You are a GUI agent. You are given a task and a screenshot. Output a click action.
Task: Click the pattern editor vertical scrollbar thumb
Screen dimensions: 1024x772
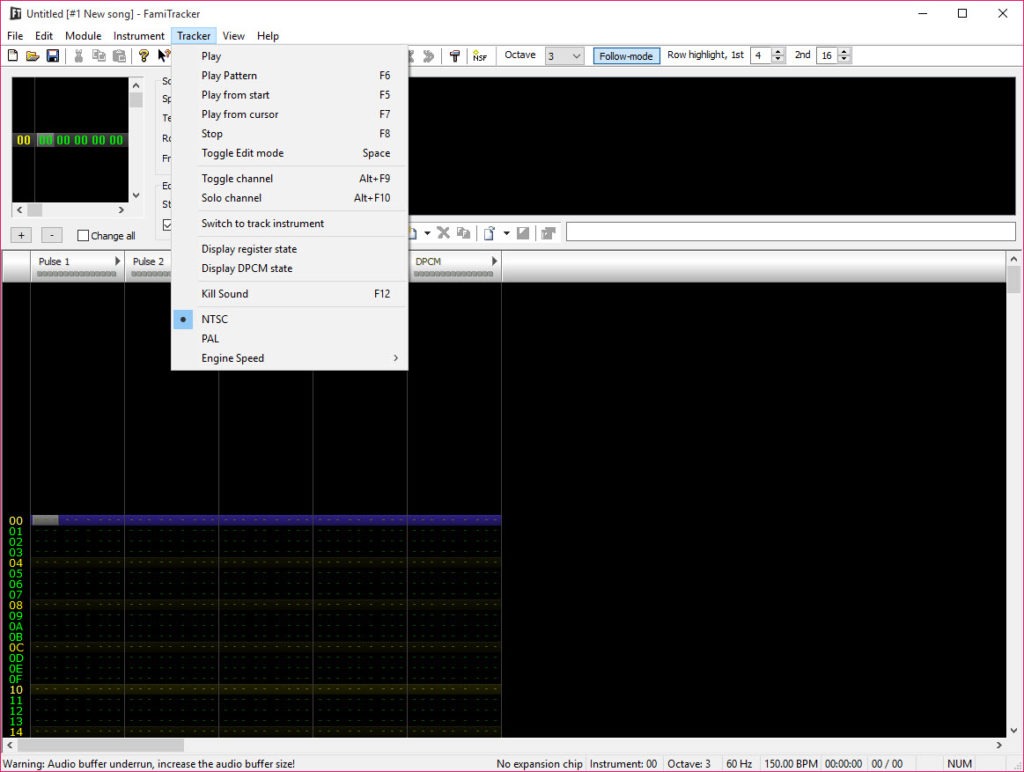coord(1014,280)
